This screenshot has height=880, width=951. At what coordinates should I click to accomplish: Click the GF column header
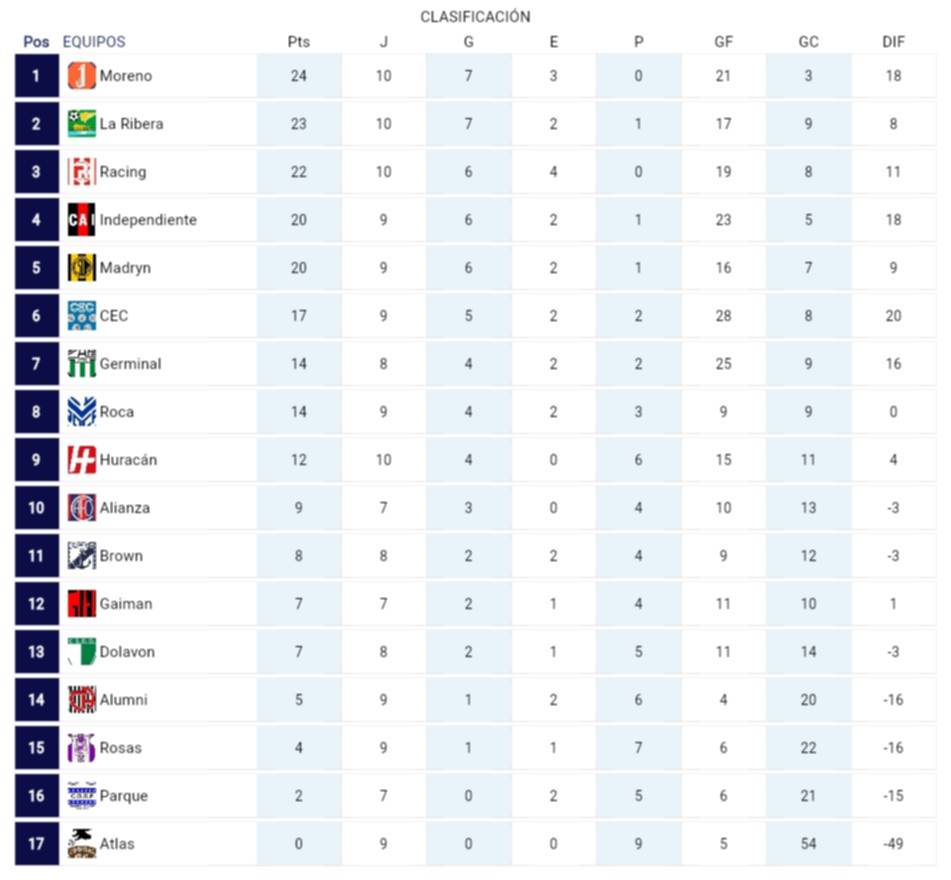pyautogui.click(x=723, y=42)
